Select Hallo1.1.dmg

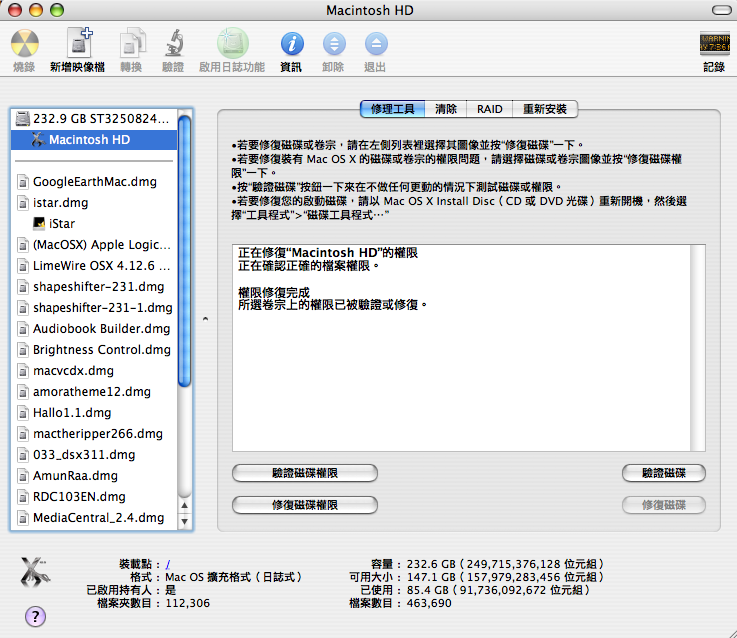[94, 413]
